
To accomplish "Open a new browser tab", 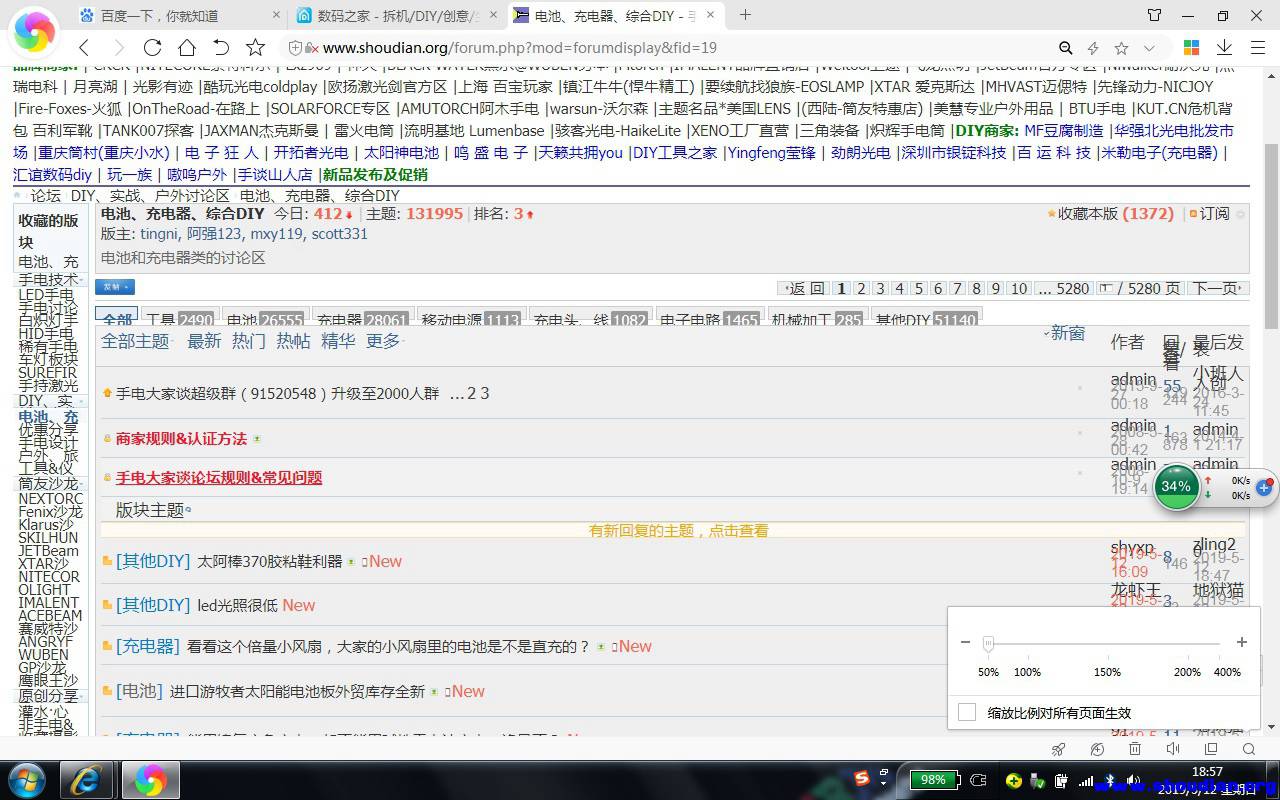I will pyautogui.click(x=745, y=15).
